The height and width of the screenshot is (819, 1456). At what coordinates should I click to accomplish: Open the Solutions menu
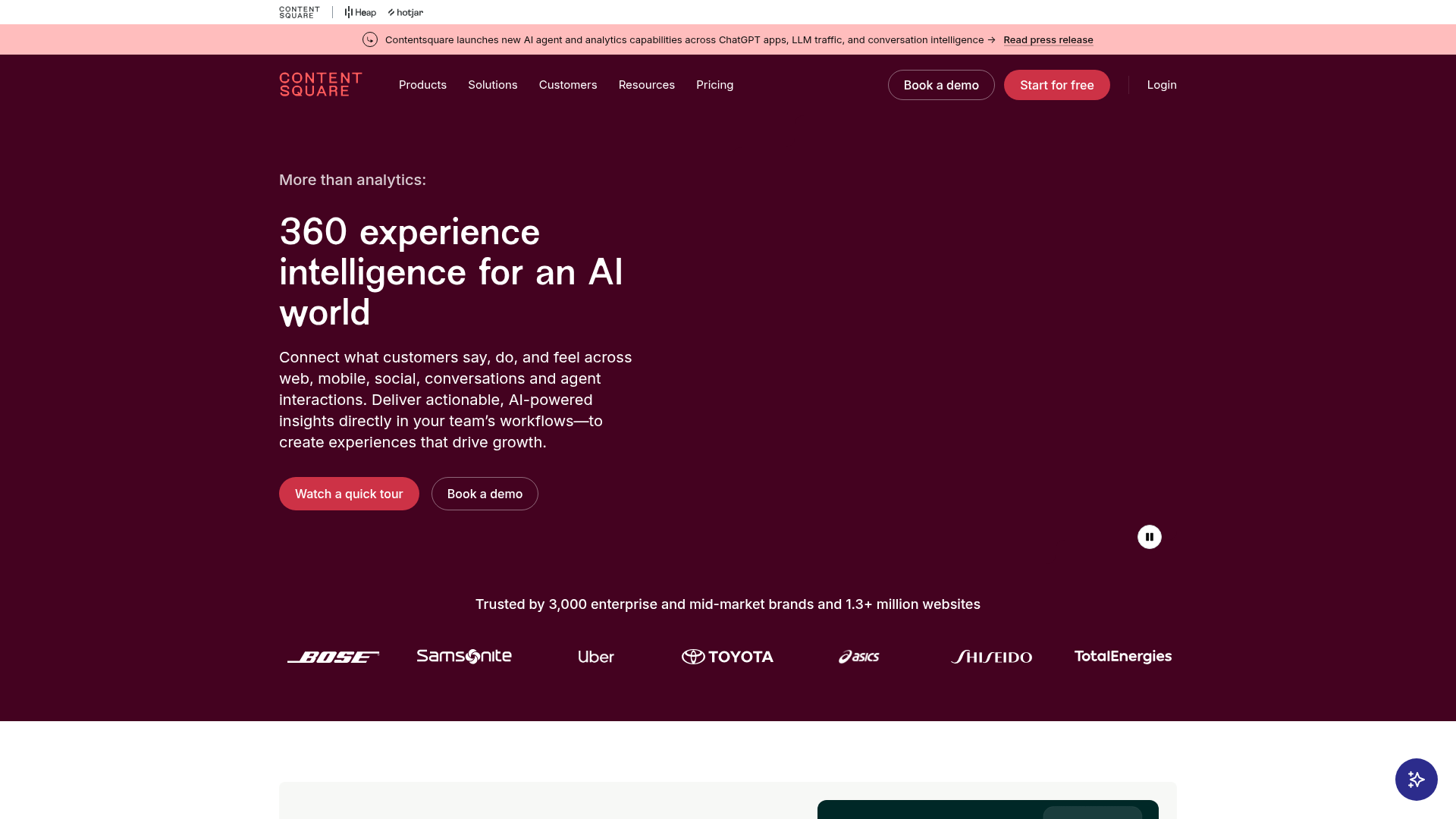493,85
